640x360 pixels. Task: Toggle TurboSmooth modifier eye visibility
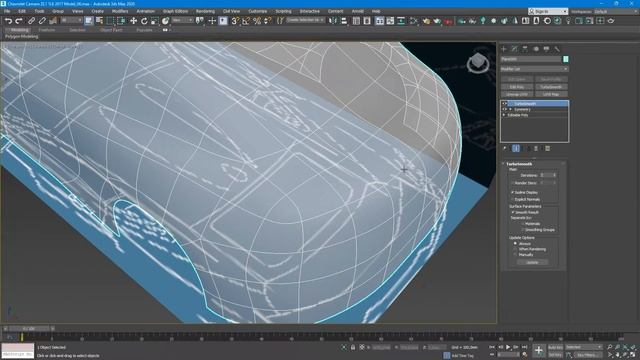coord(504,104)
